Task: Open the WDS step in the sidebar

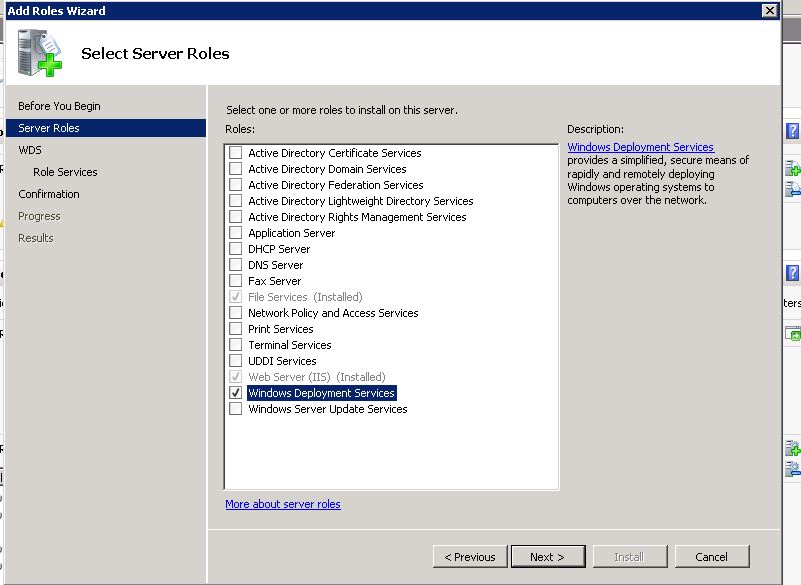Action: (30, 150)
